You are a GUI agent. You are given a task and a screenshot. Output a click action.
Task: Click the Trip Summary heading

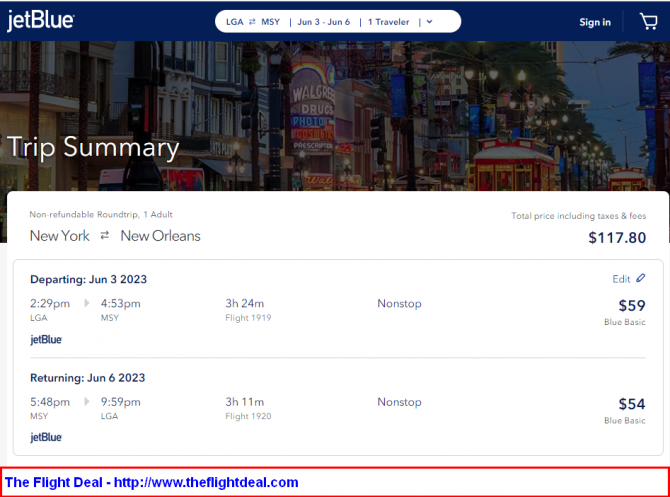pos(93,147)
